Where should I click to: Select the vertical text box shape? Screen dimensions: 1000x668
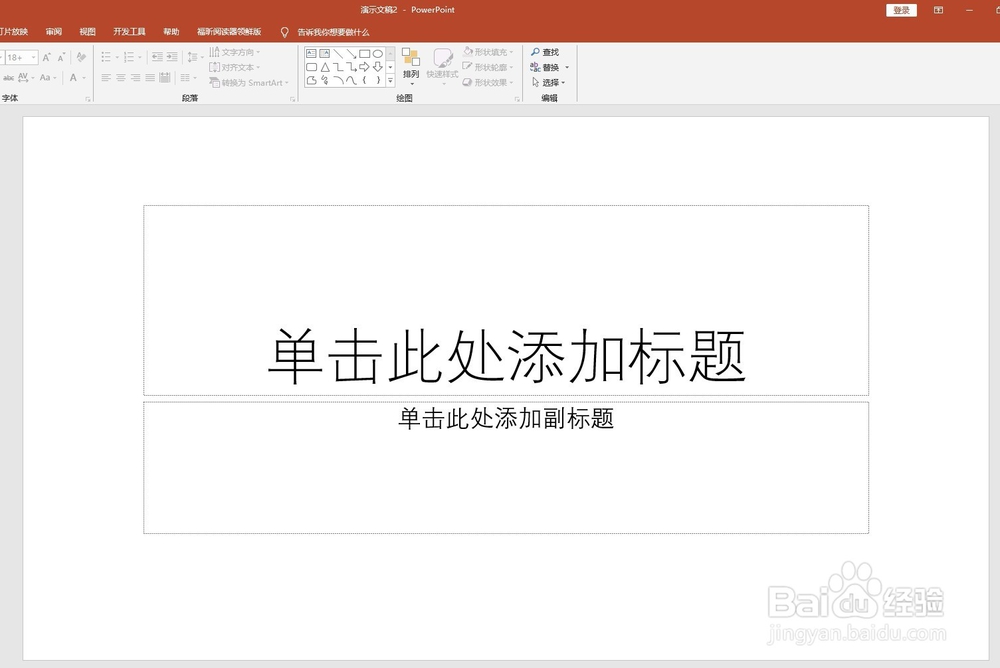point(325,54)
